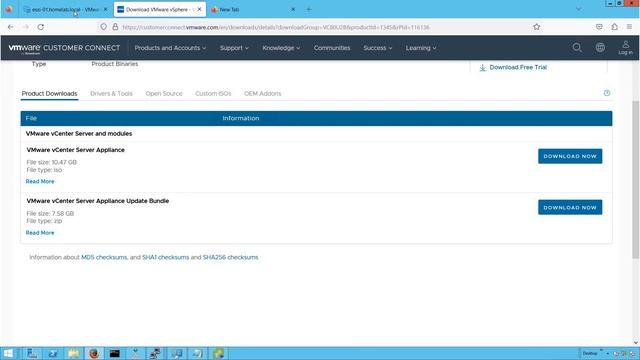Read More under vCenter Server Appliance

pos(40,181)
